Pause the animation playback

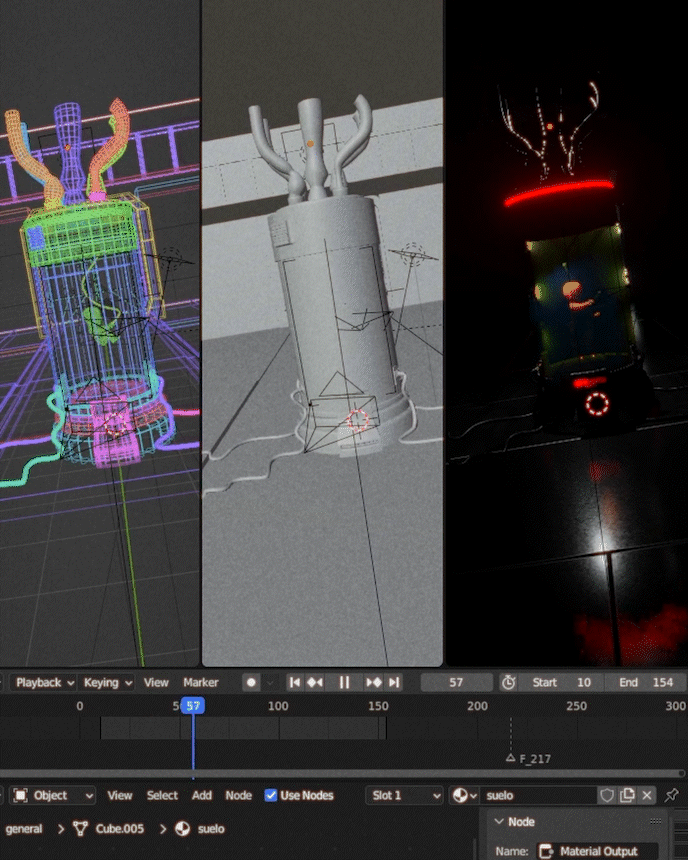point(344,682)
